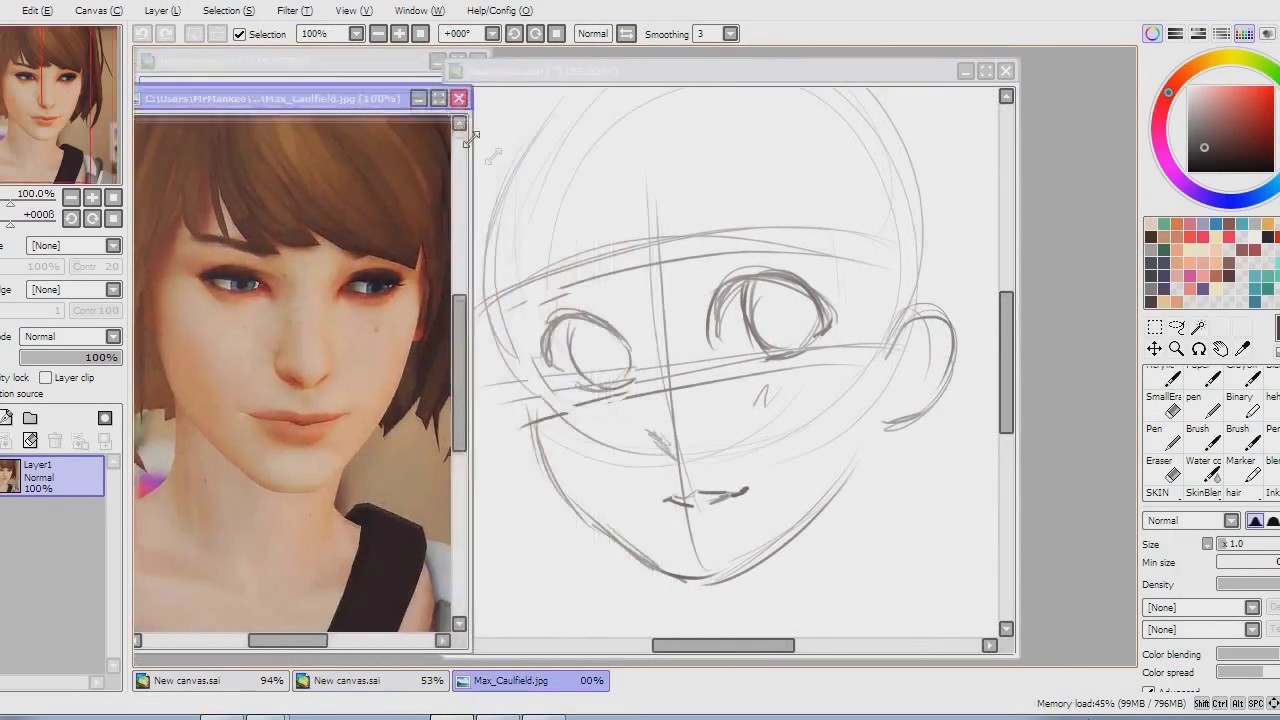1280x720 pixels.
Task: Select the Eyedropper color picker tool
Action: coord(1243,349)
